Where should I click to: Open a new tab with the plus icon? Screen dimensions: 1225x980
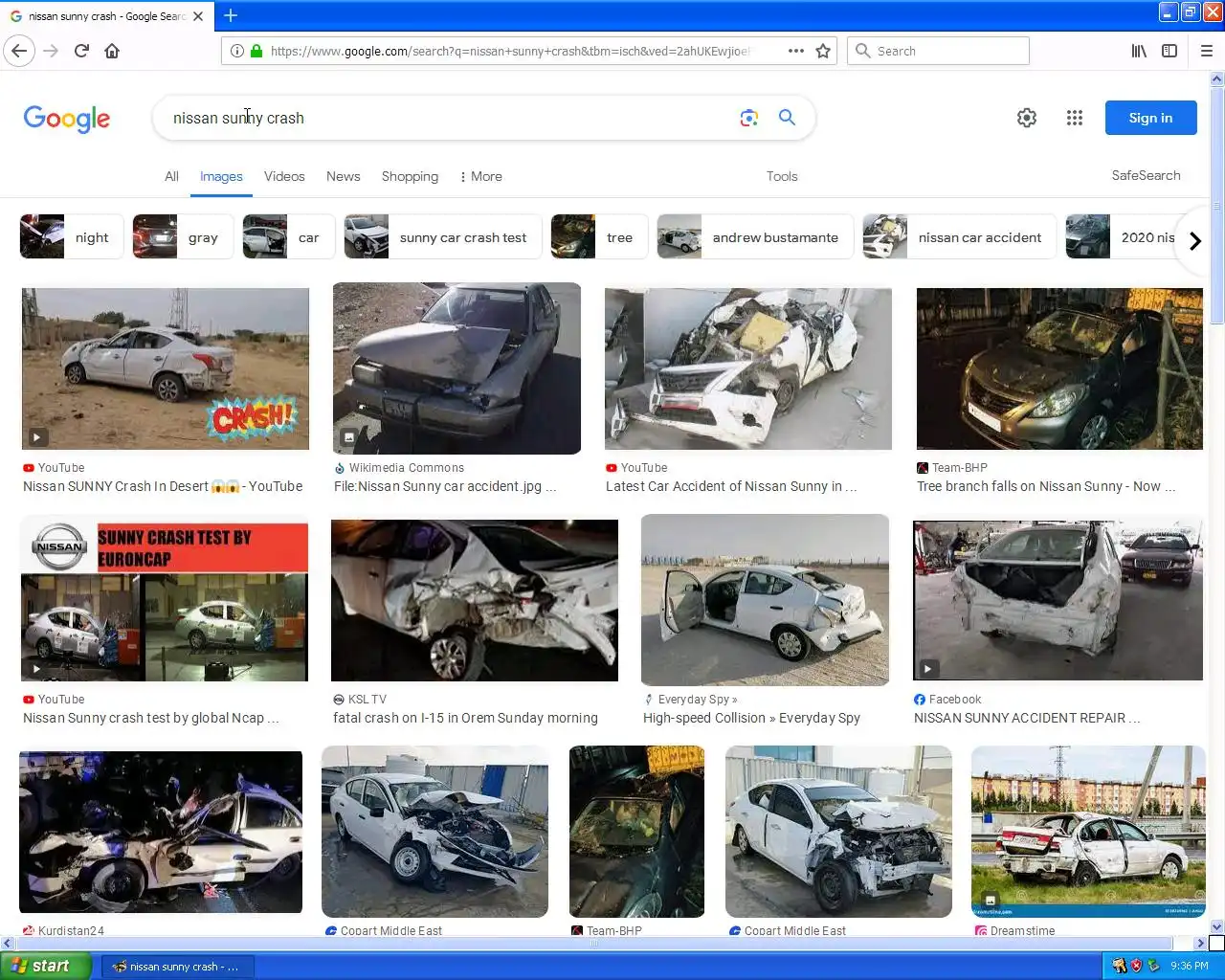click(x=231, y=15)
